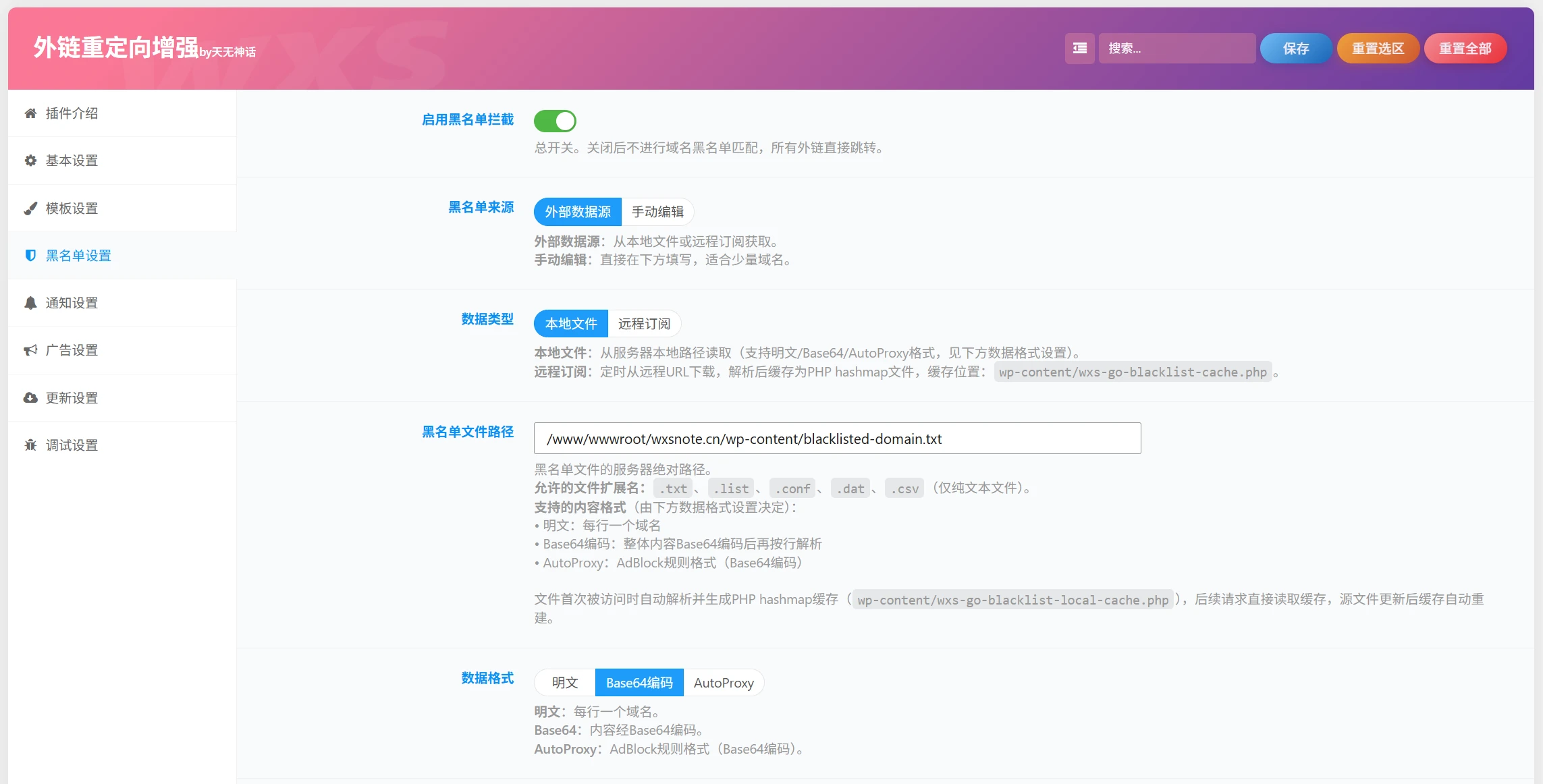This screenshot has height=784, width=1543.
Task: Click the cloud icon beside 更新设置
Action: [30, 398]
